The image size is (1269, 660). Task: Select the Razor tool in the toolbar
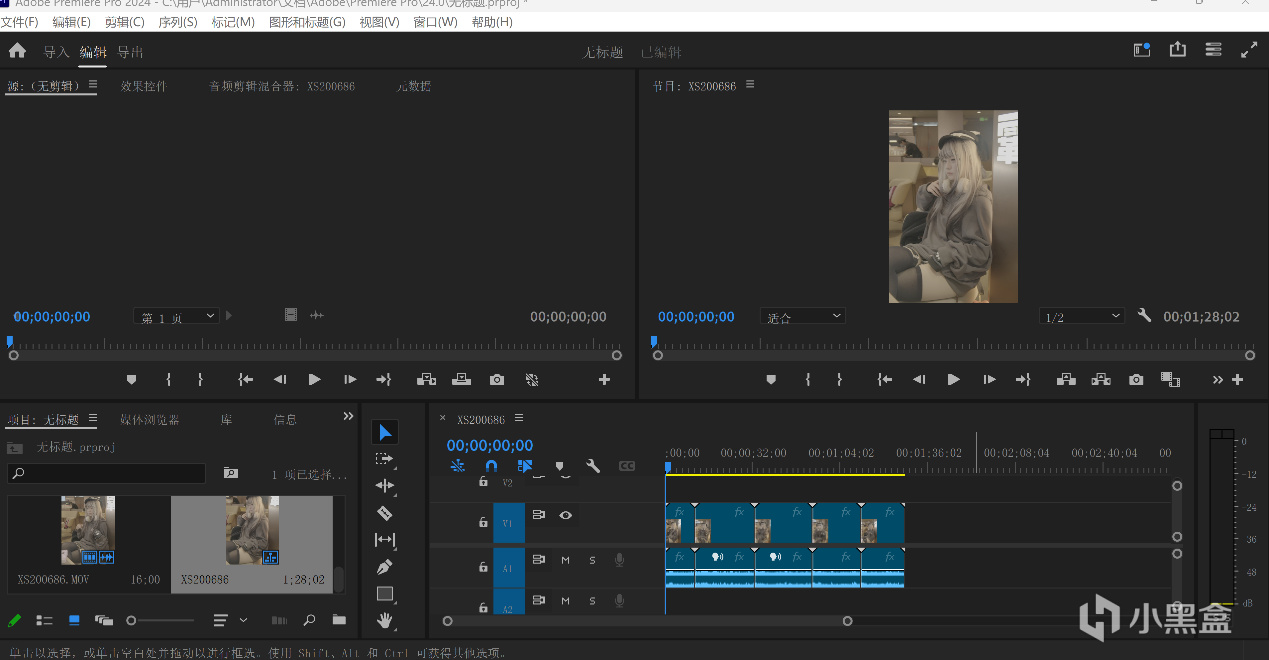click(x=385, y=513)
